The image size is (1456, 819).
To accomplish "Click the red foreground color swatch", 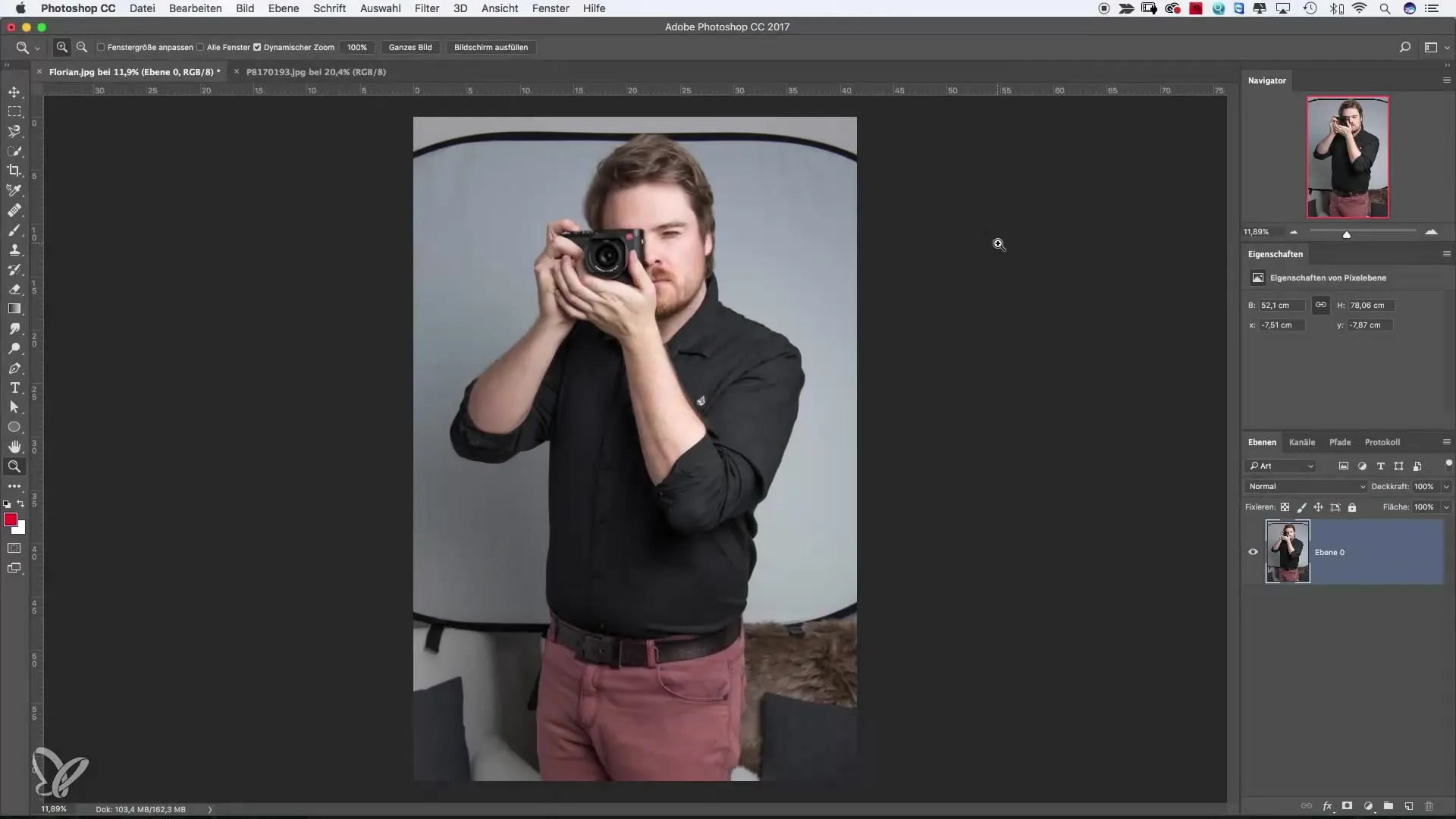I will click(x=11, y=519).
